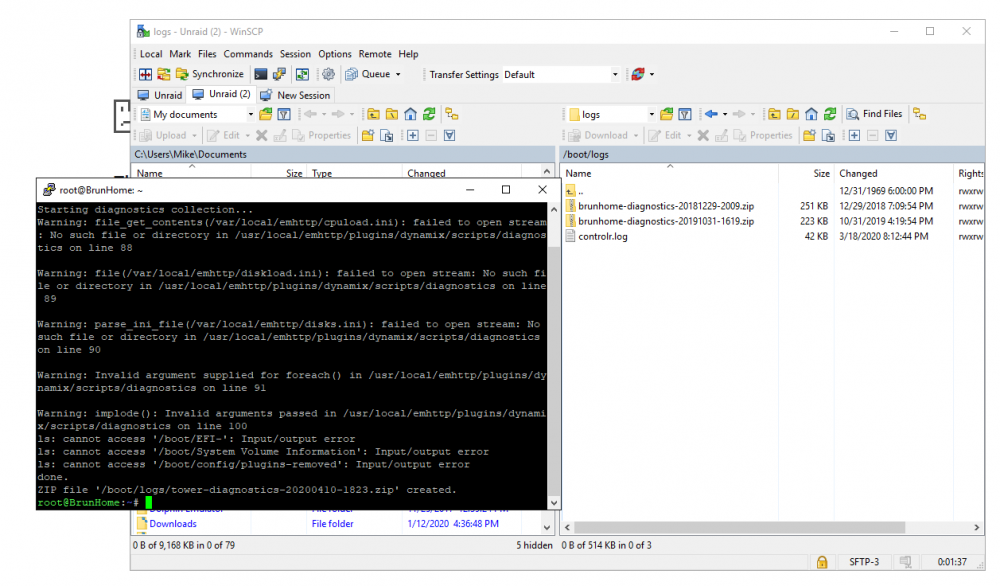The image size is (1000, 586).
Task: Open the New Session tab
Action: point(295,95)
